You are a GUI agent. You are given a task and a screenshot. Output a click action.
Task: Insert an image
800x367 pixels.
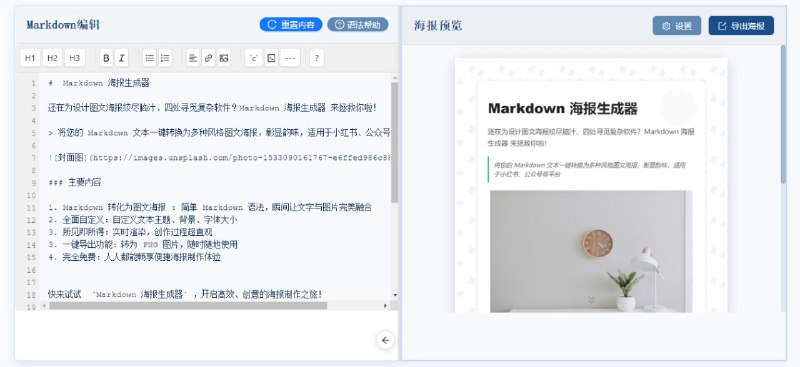point(223,58)
